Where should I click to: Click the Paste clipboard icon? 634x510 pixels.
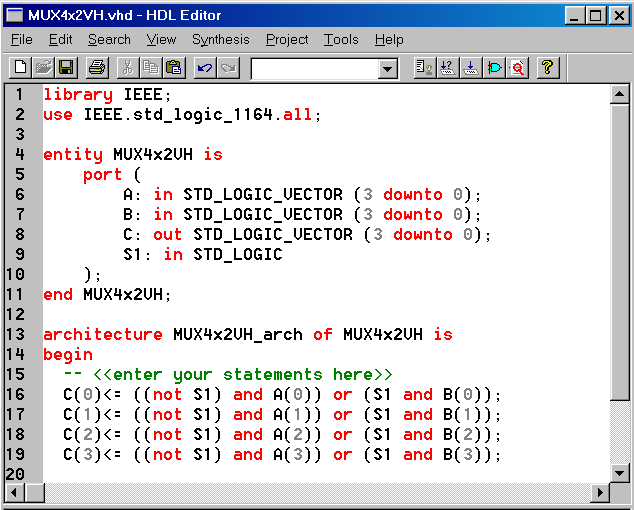coord(174,68)
